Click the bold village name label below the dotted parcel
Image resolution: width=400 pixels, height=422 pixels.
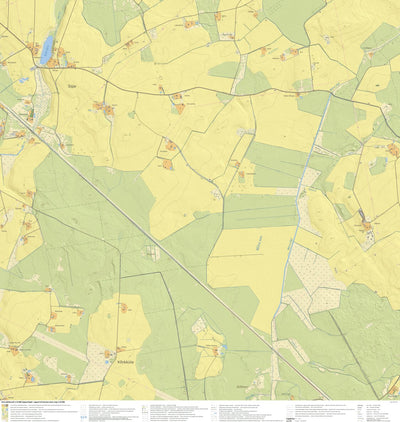125,361
